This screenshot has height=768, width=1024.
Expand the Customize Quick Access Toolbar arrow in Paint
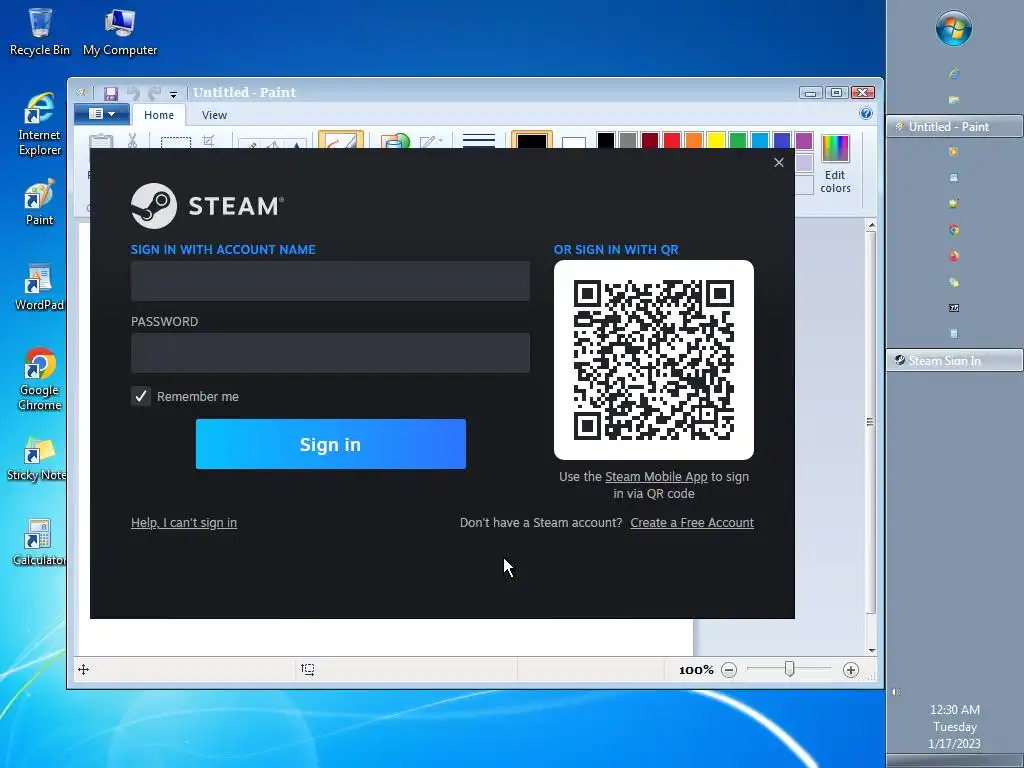(x=174, y=94)
